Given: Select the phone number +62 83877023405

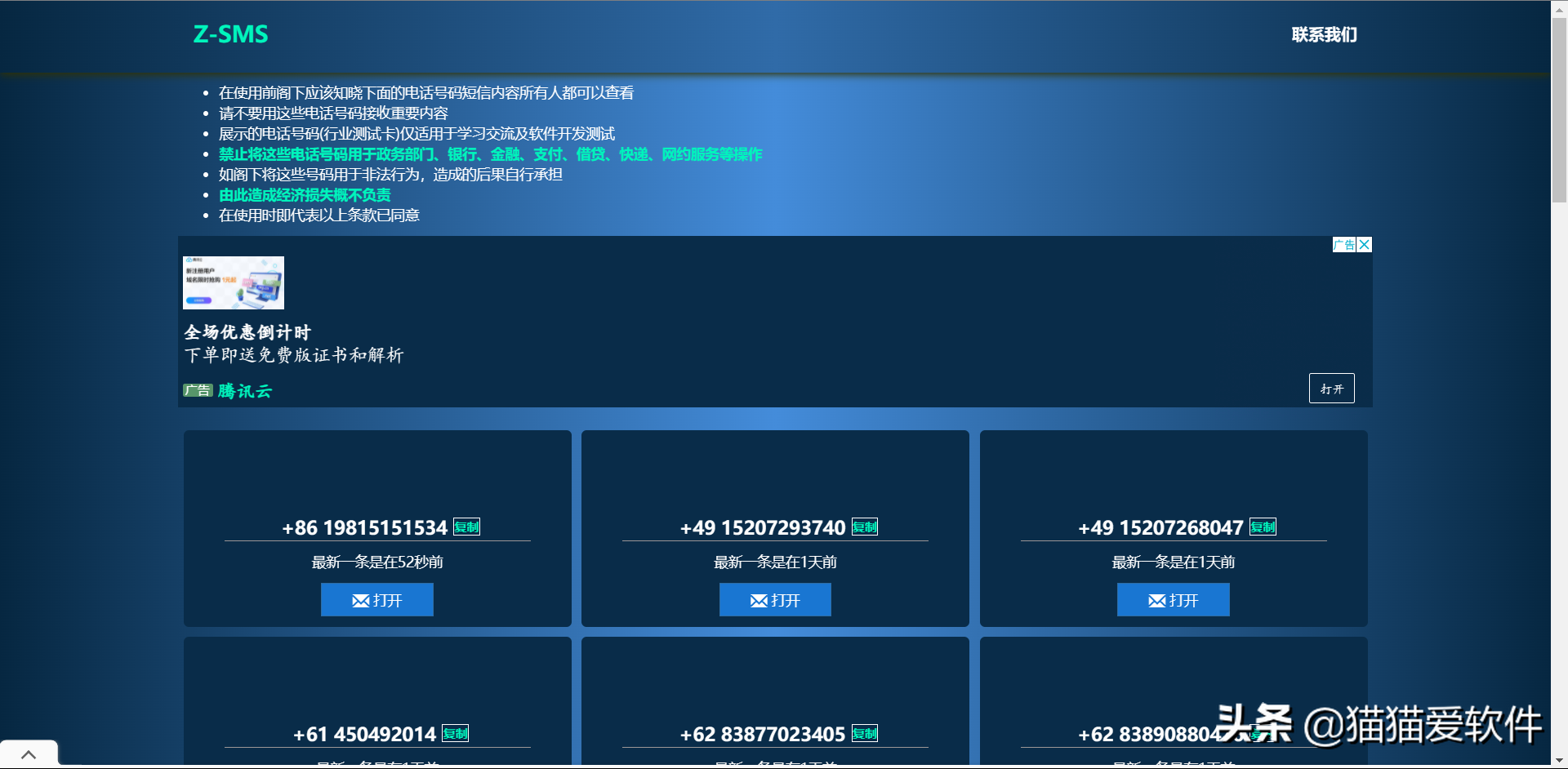Looking at the screenshot, I should point(763,735).
